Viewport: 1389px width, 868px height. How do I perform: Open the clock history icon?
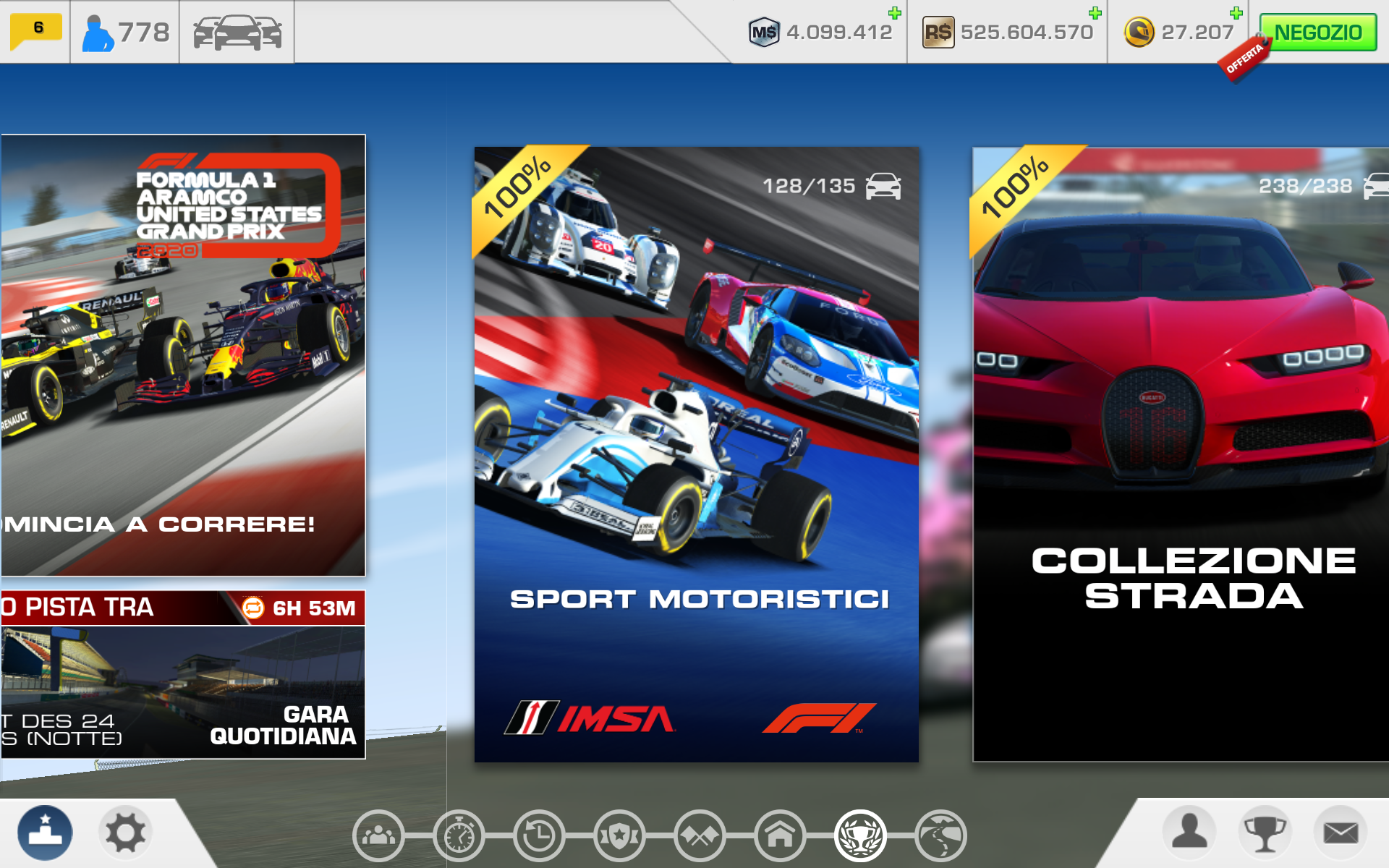click(539, 836)
